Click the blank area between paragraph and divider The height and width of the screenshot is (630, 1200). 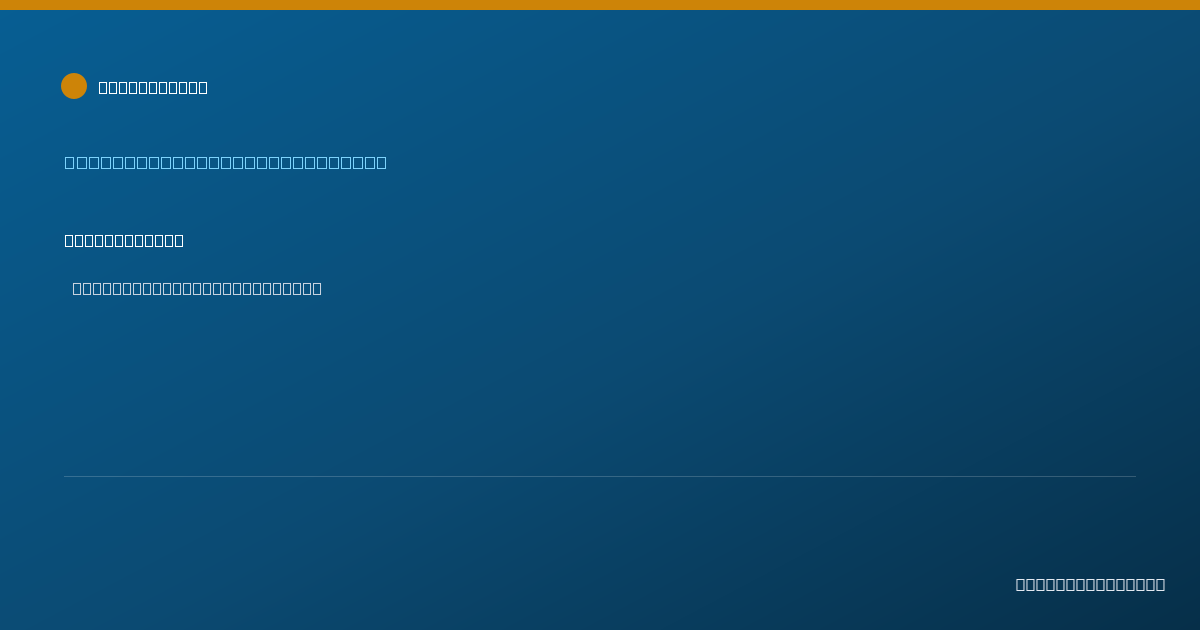600,385
